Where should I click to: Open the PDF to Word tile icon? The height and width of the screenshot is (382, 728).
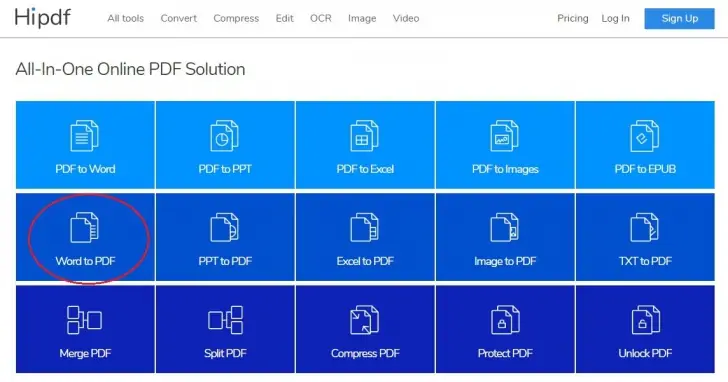[x=84, y=136]
